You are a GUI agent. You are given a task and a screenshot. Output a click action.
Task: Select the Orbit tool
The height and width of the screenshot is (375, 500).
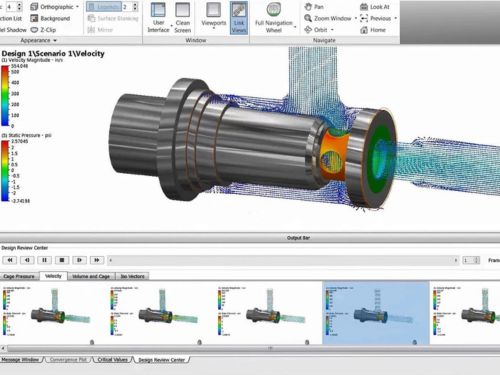coord(316,30)
